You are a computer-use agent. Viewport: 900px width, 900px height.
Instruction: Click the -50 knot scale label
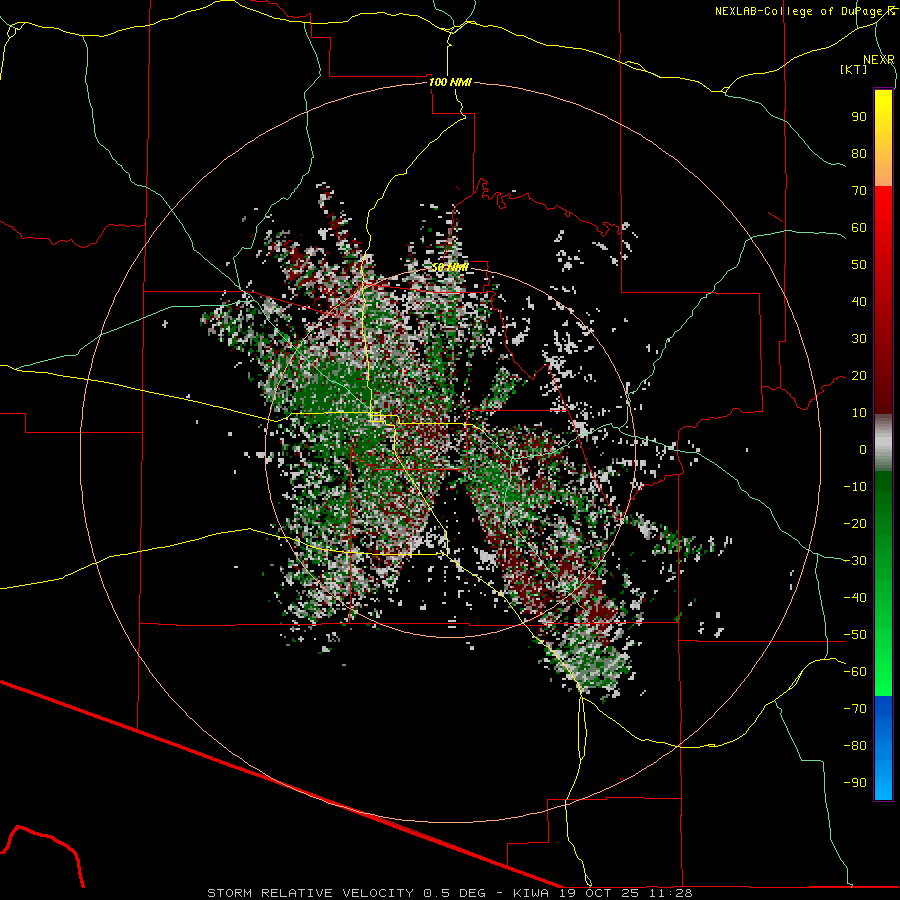(x=855, y=634)
